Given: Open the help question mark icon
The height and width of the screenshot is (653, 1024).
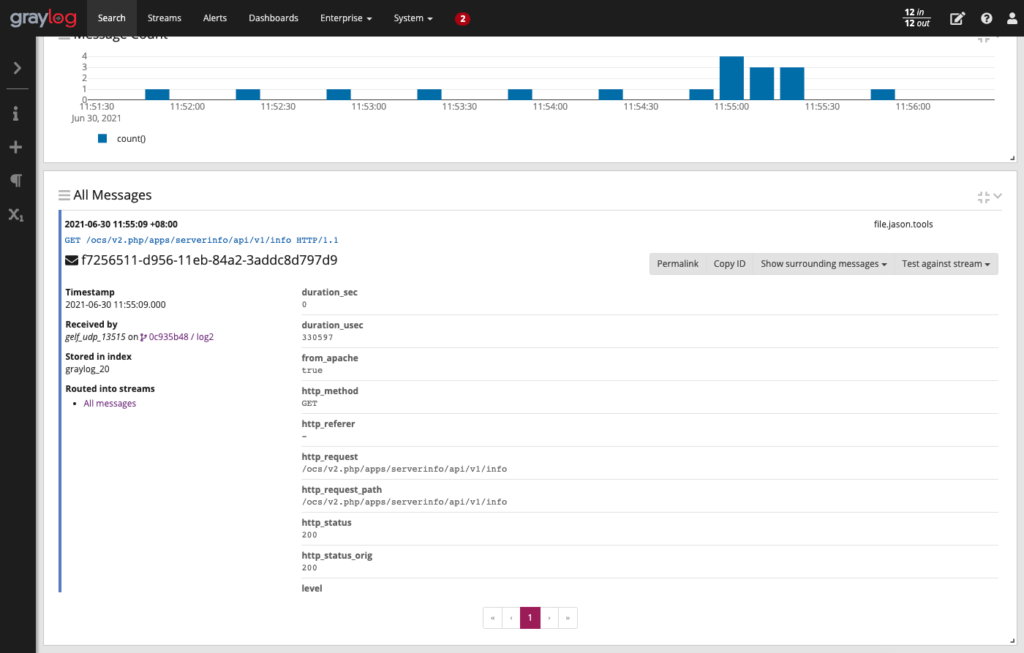Looking at the screenshot, I should tap(986, 18).
